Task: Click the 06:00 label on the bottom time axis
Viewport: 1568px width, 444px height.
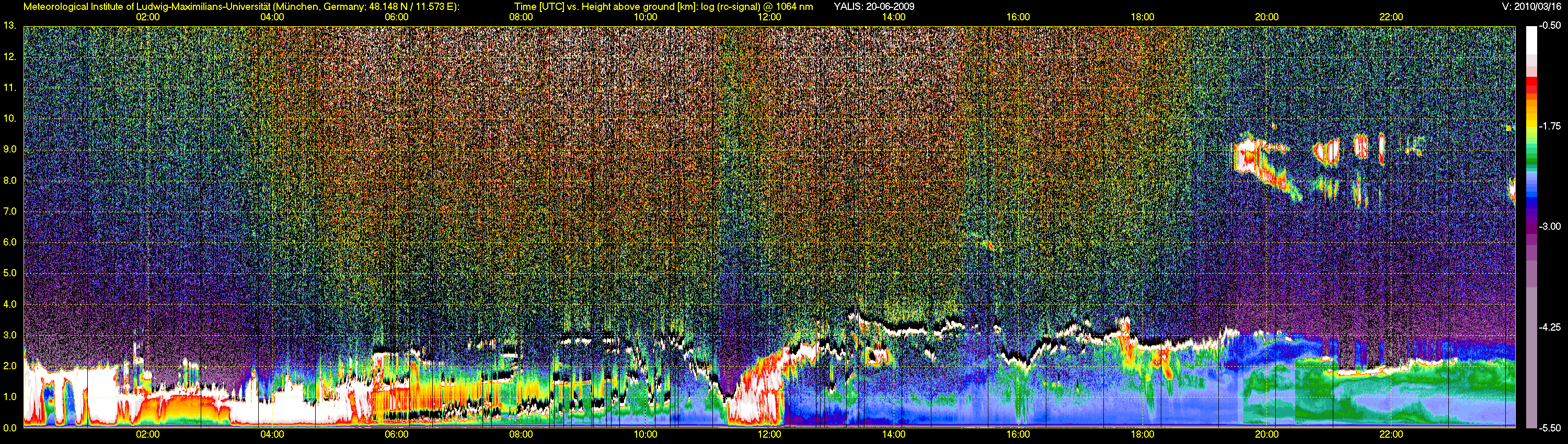Action: 396,434
